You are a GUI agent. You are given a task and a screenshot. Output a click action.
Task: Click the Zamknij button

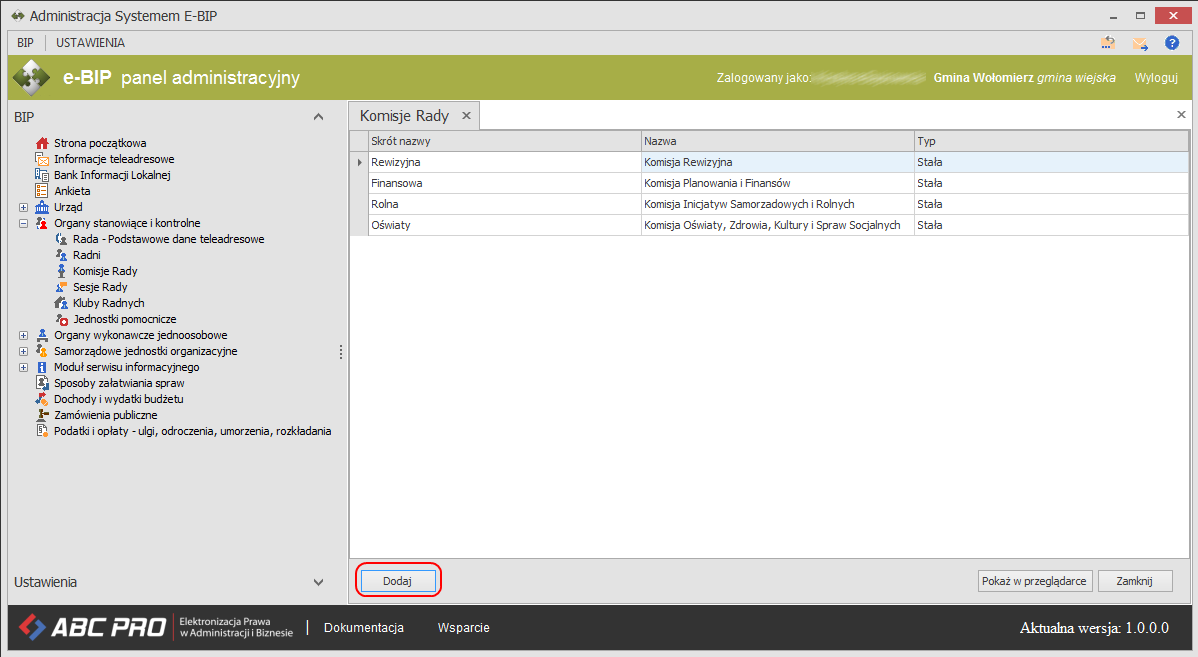1135,581
